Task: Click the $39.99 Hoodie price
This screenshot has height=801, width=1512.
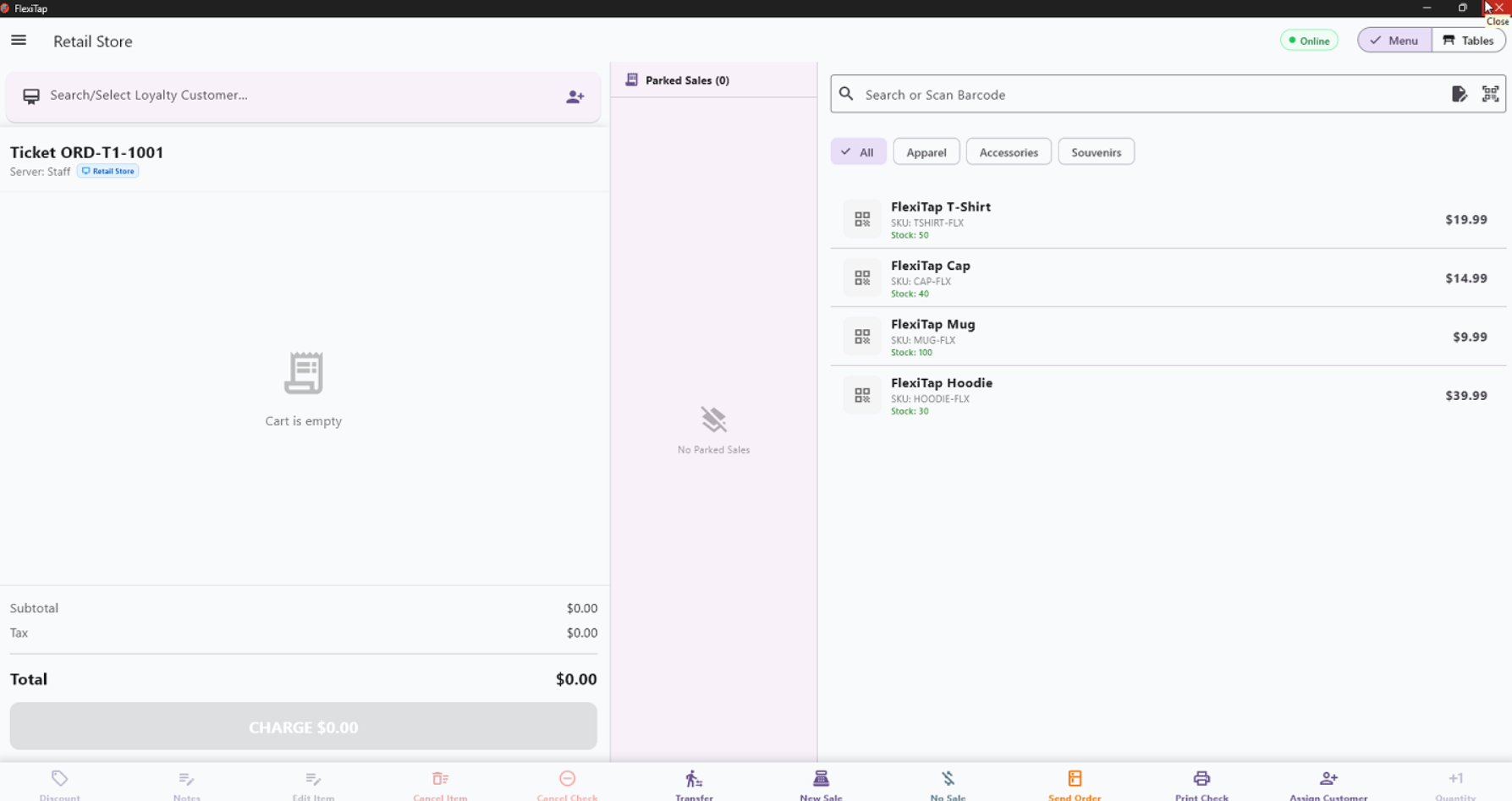Action: click(1465, 396)
